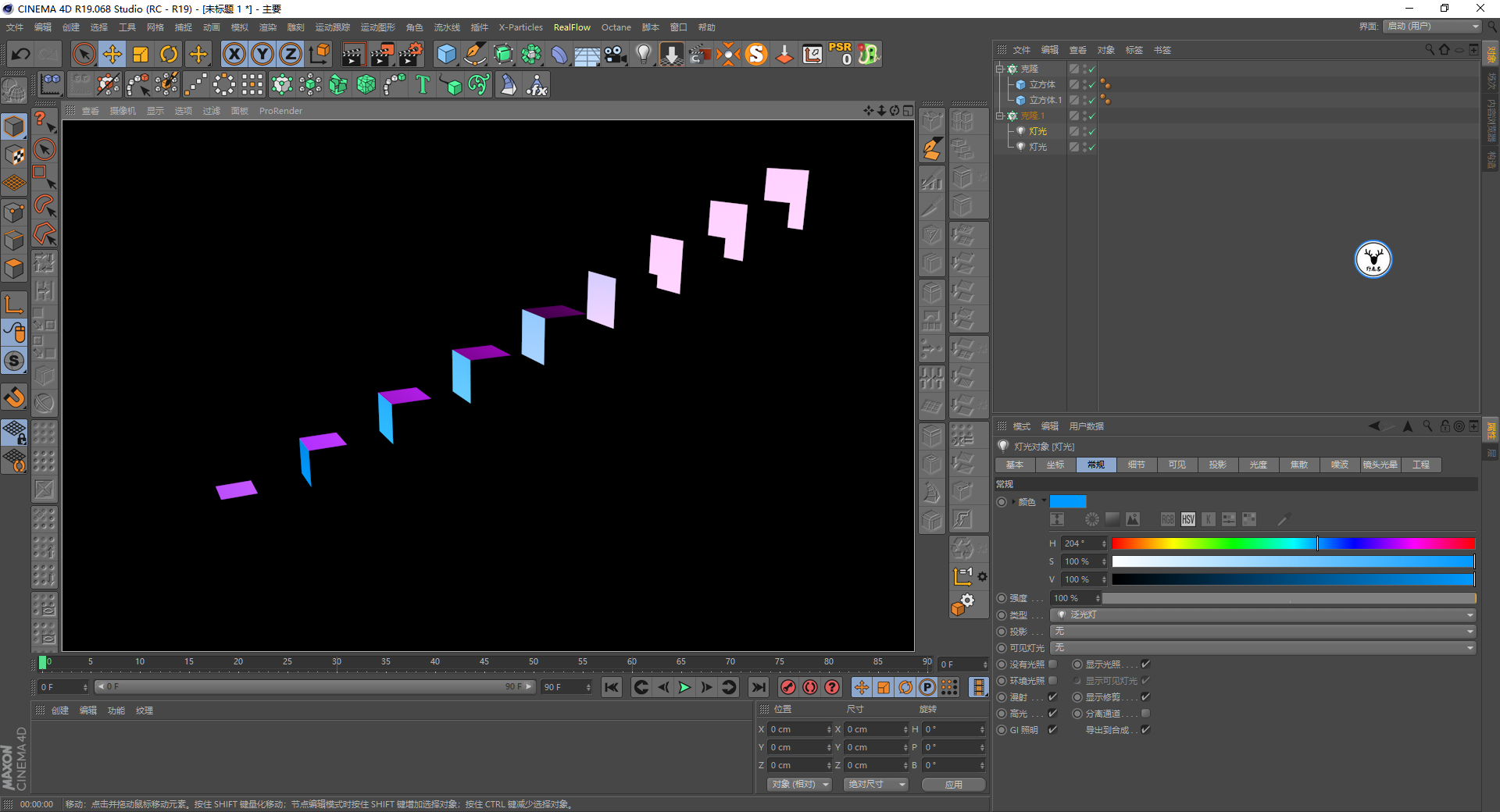Search in the Object Manager
The width and height of the screenshot is (1500, 812).
(1430, 49)
